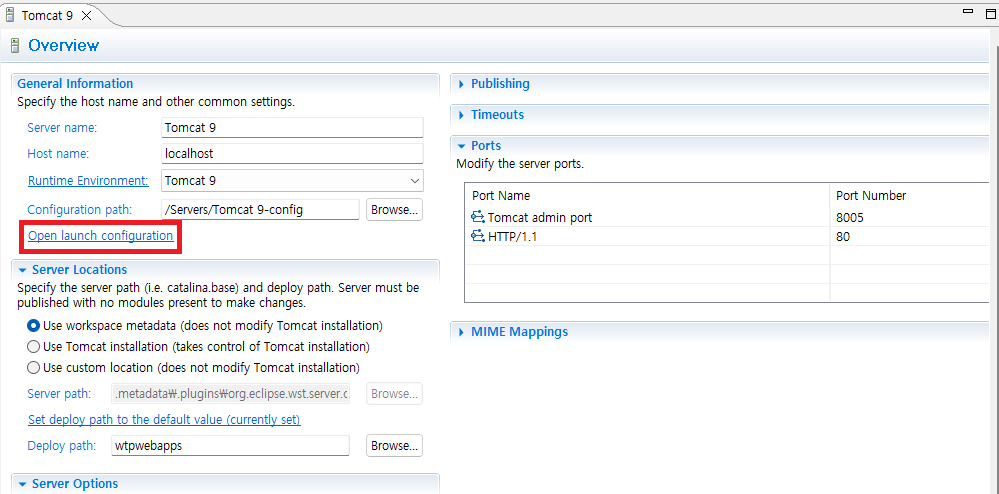Maximize the editor view with the top-right icon
The width and height of the screenshot is (999, 494).
pos(991,11)
